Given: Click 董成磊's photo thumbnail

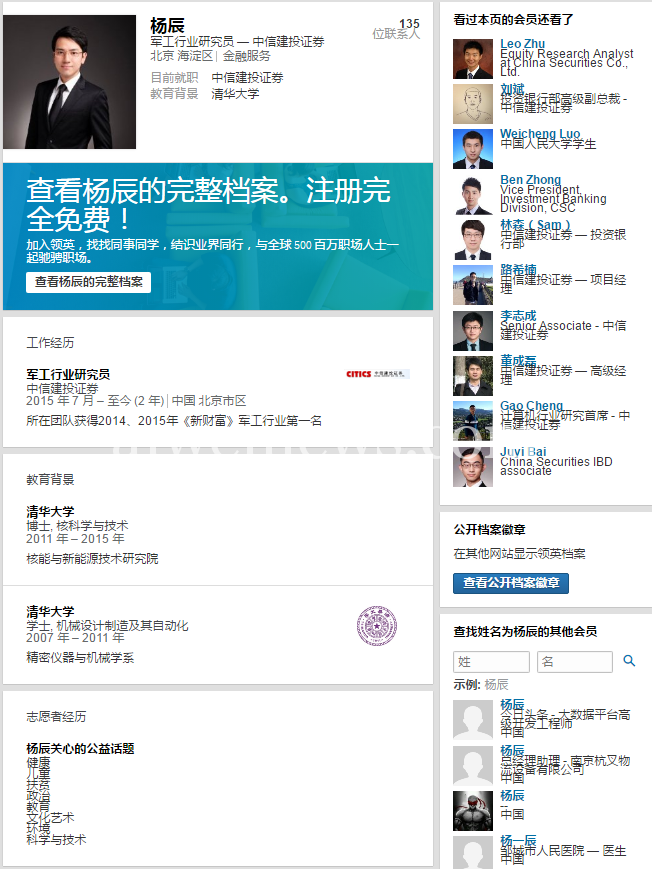Looking at the screenshot, I should pos(473,376).
